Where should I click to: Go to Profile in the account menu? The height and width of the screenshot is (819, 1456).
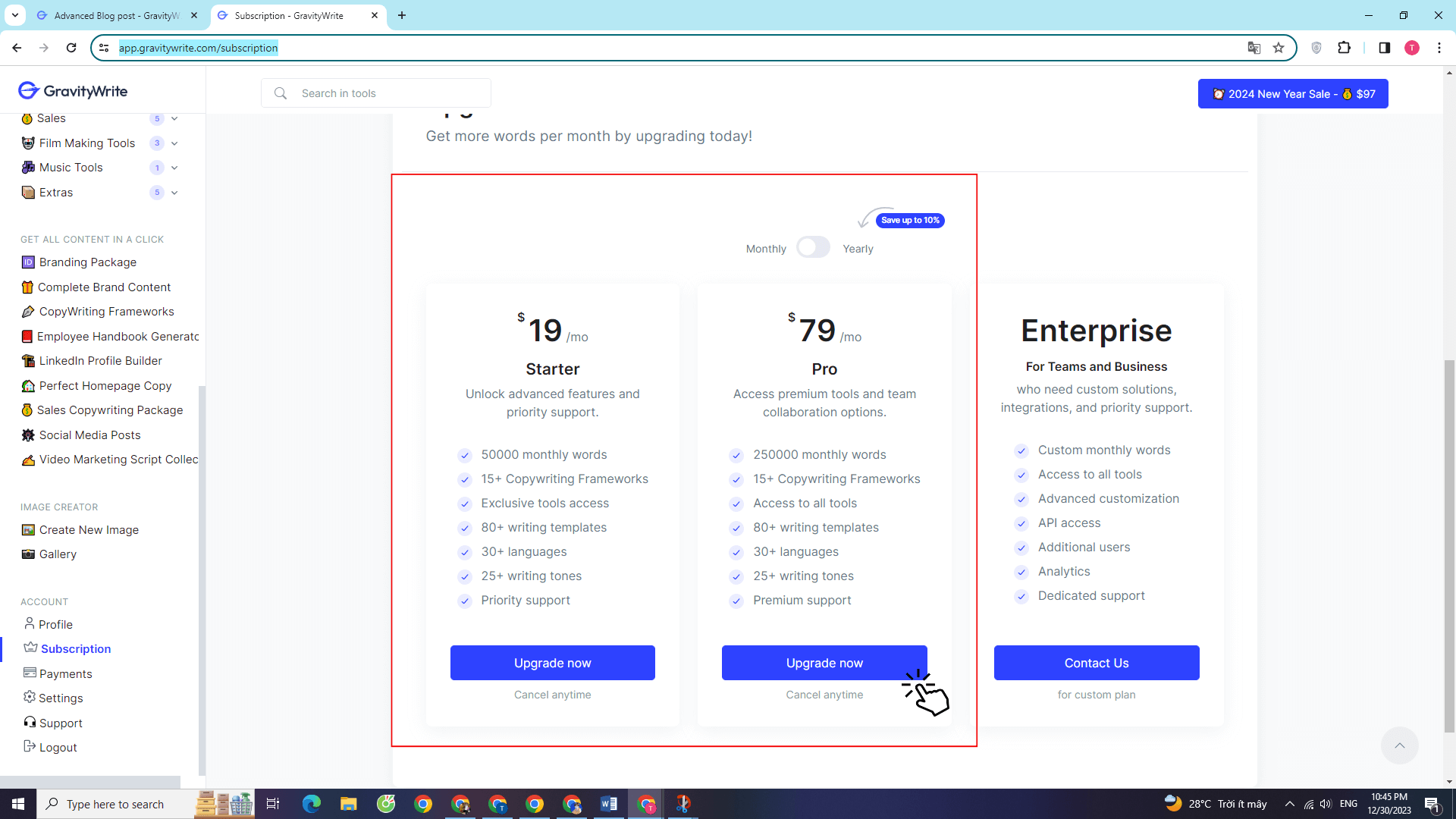point(55,624)
